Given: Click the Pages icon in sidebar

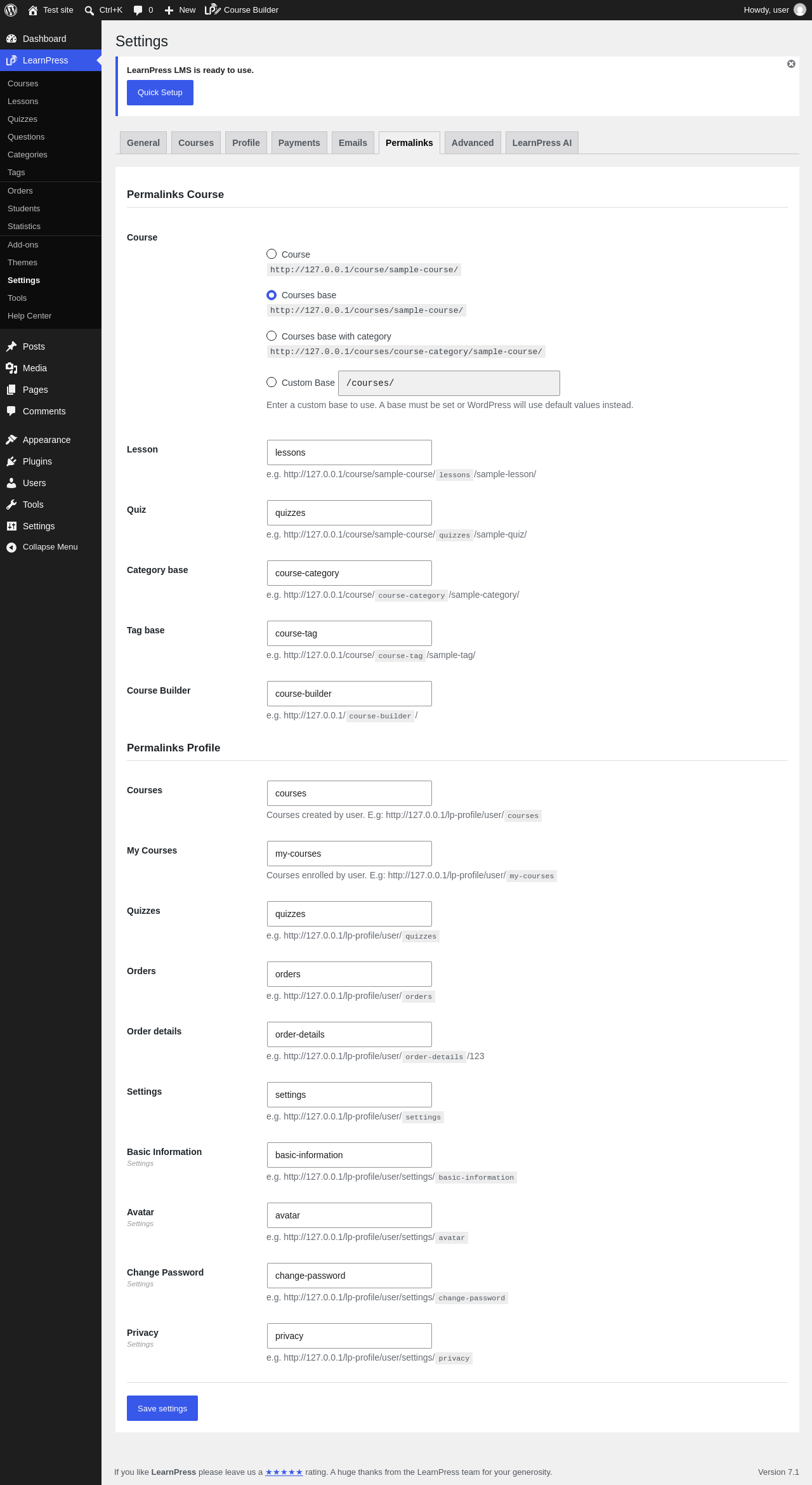Looking at the screenshot, I should (11, 390).
